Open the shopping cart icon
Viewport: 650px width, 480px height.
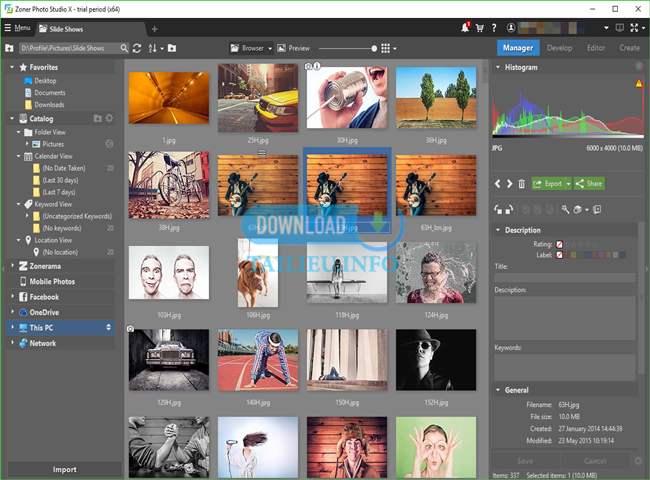click(480, 28)
